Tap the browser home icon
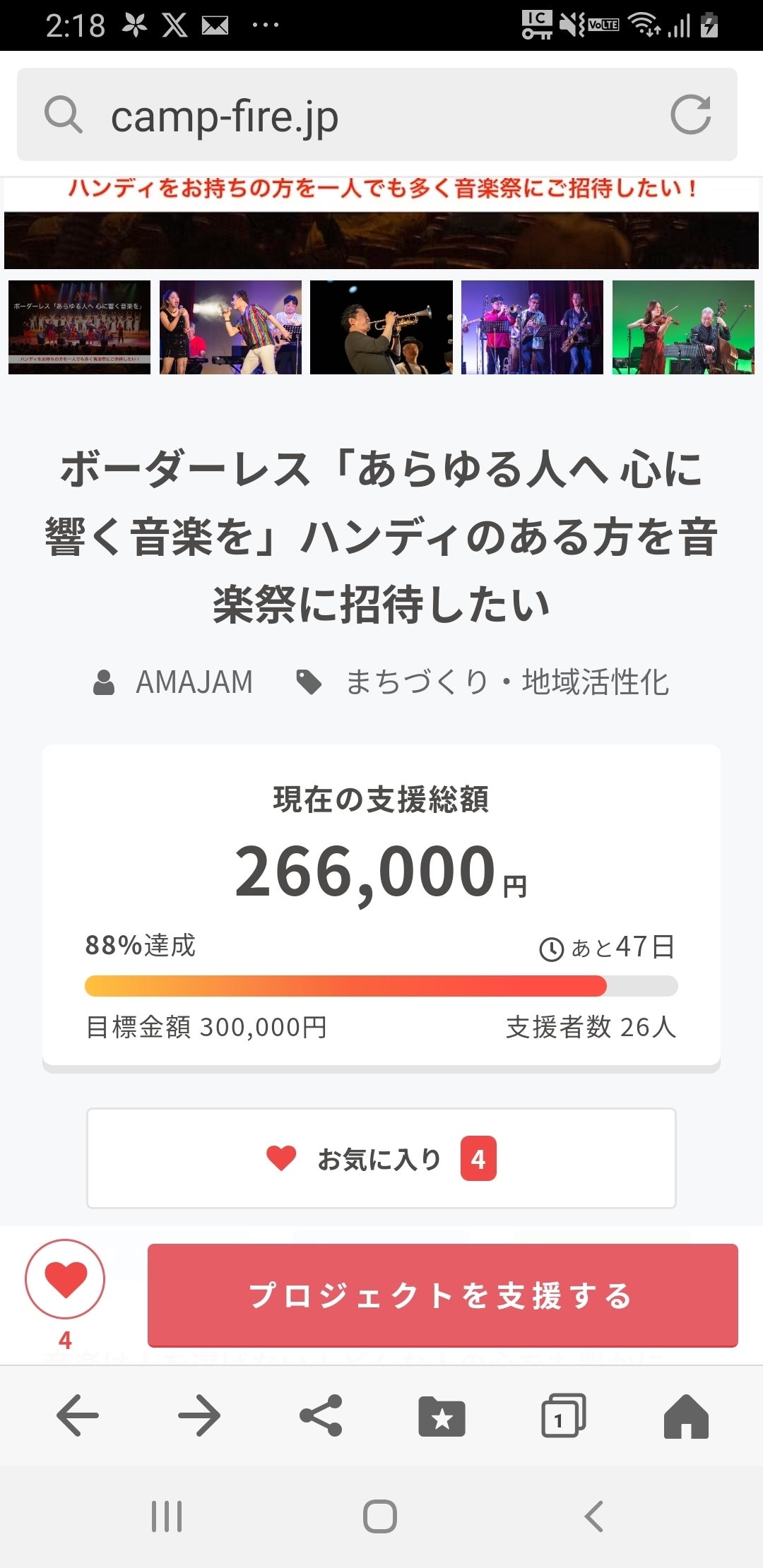 point(685,1415)
